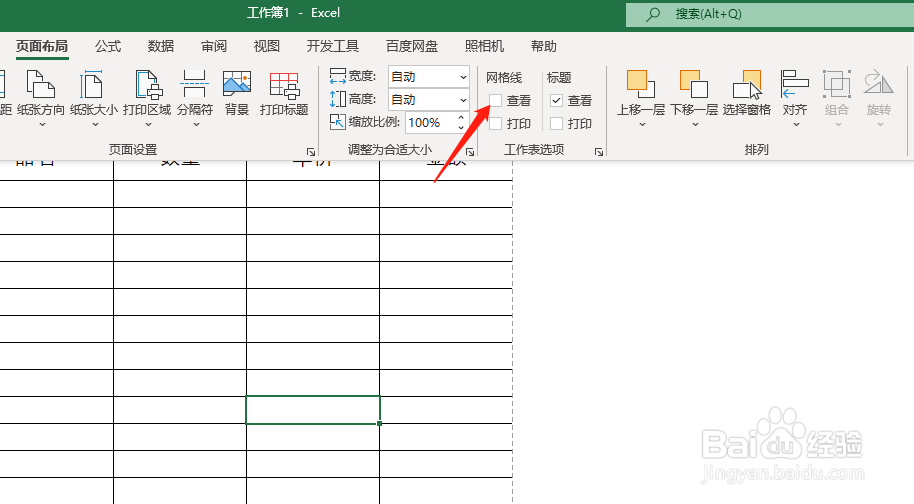Expand the arrow under 下移一层
914x504 pixels.
click(x=695, y=124)
